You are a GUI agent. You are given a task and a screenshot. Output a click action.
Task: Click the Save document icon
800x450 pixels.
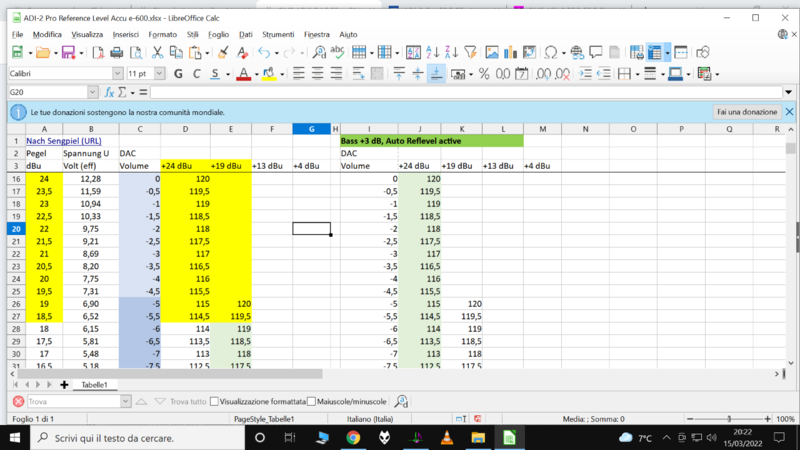pyautogui.click(x=67, y=52)
